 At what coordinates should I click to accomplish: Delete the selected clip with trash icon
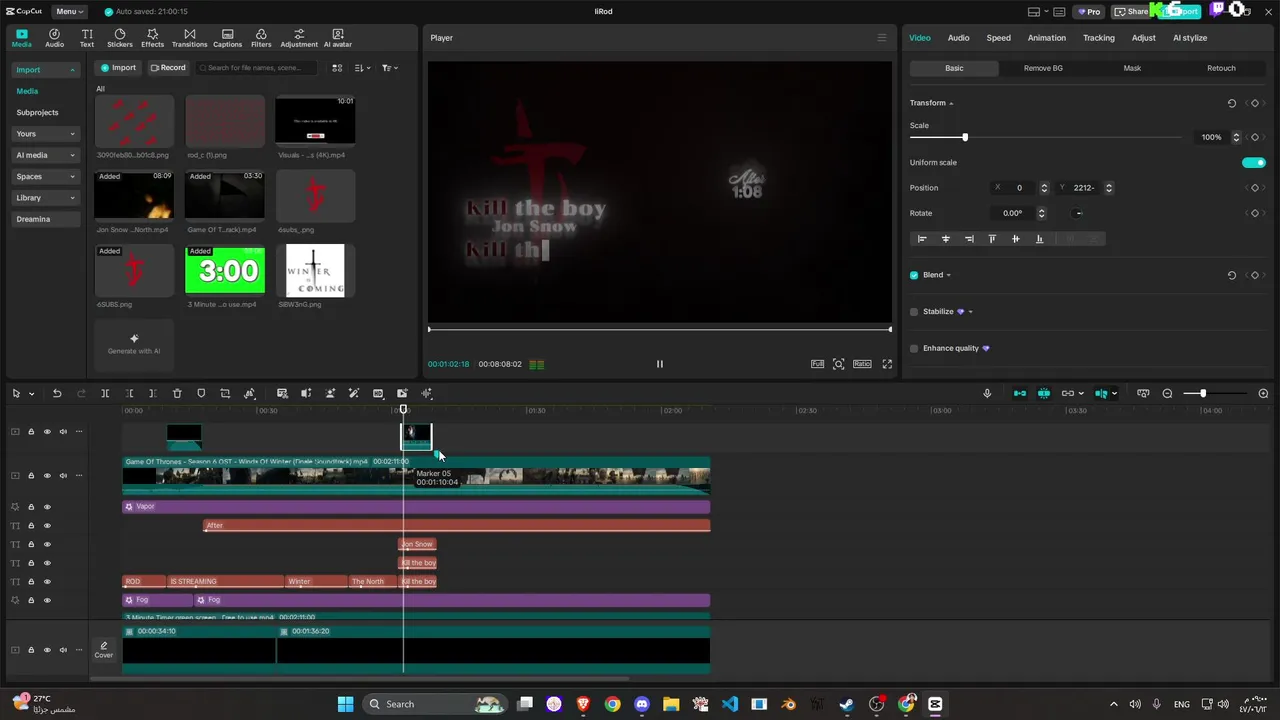click(x=177, y=394)
